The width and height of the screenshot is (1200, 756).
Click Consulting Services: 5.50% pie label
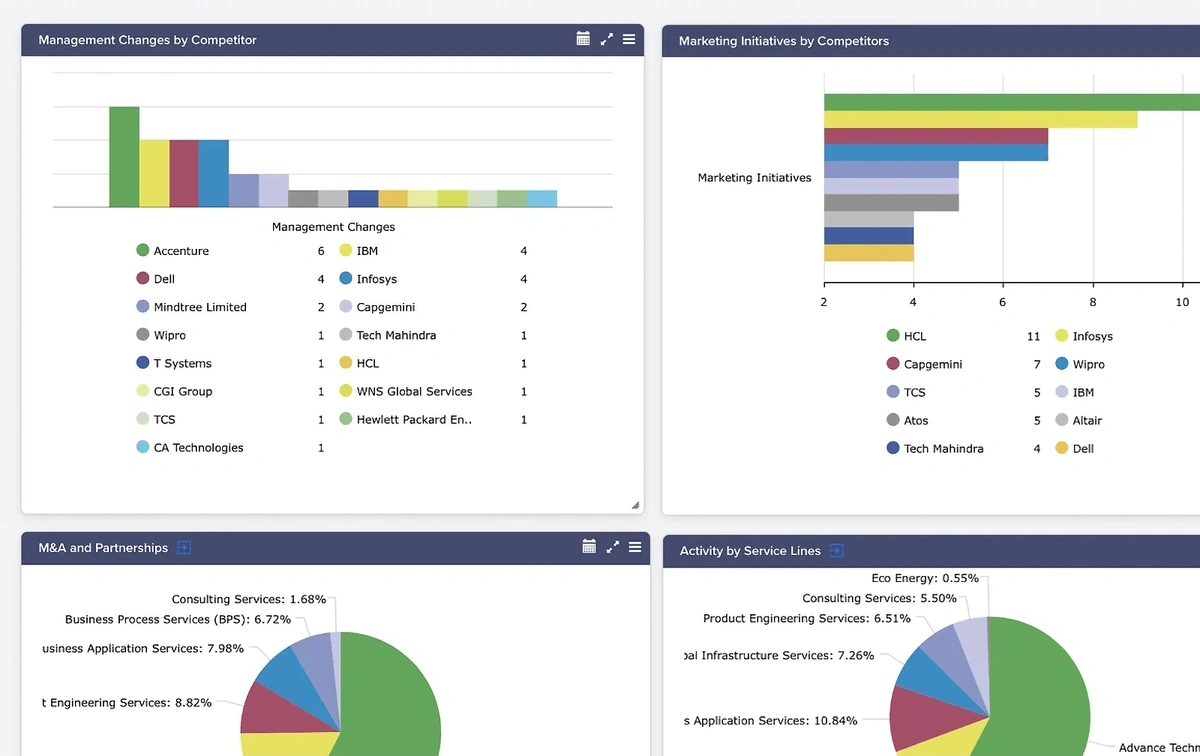(880, 598)
